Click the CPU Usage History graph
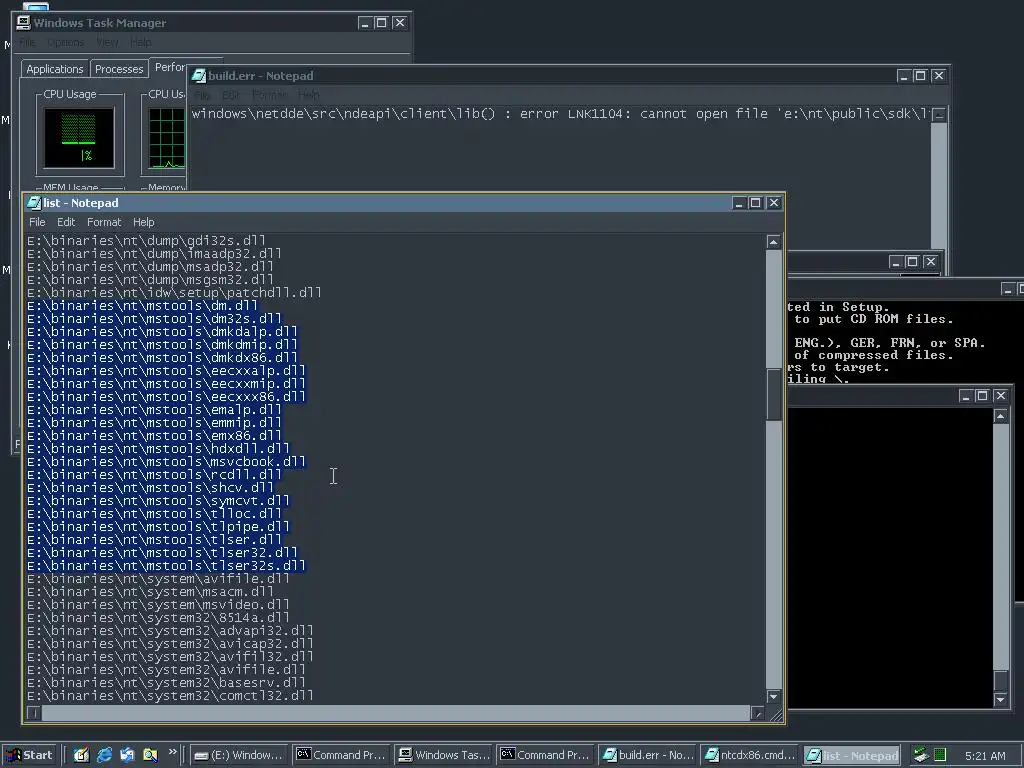This screenshot has height=768, width=1024. (x=167, y=138)
